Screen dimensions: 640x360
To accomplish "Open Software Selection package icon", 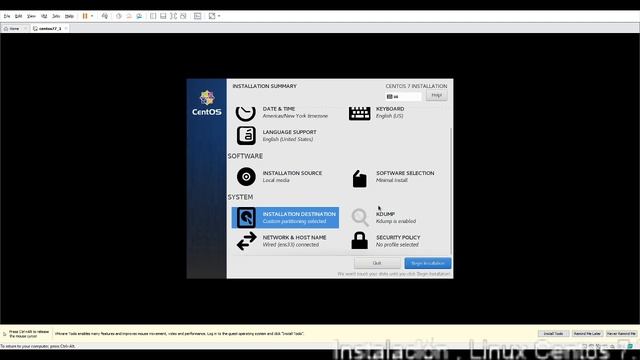I will pos(360,179).
